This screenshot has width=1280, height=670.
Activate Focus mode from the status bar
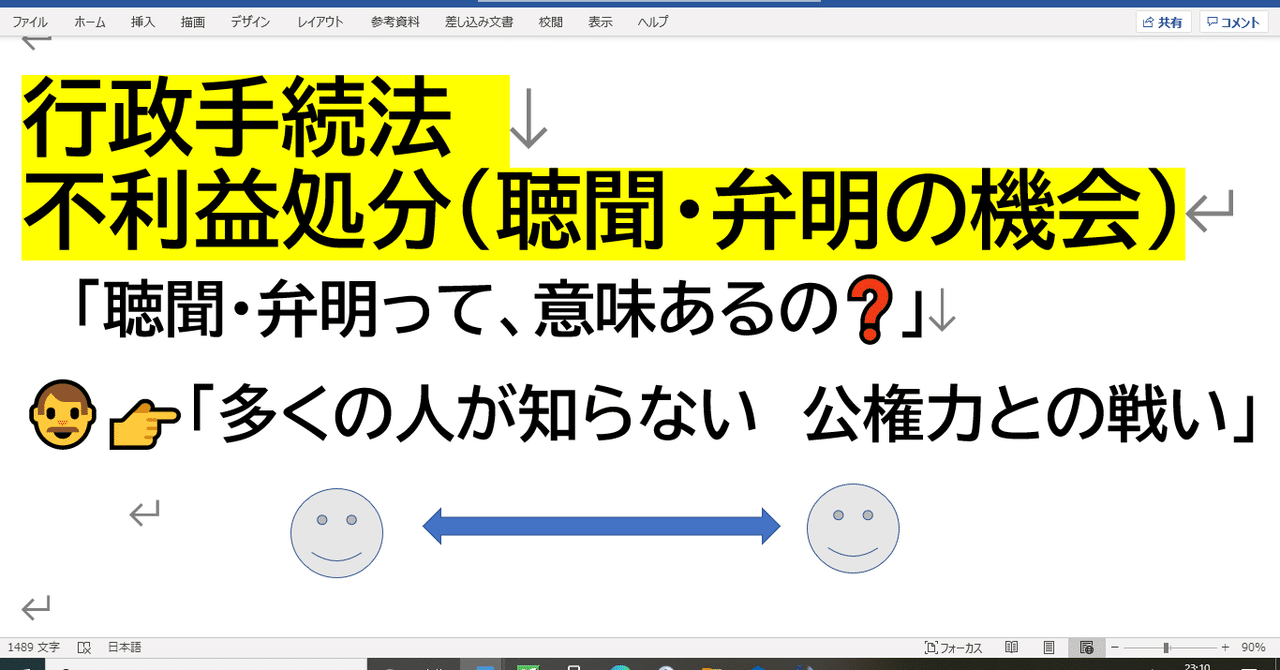click(955, 647)
